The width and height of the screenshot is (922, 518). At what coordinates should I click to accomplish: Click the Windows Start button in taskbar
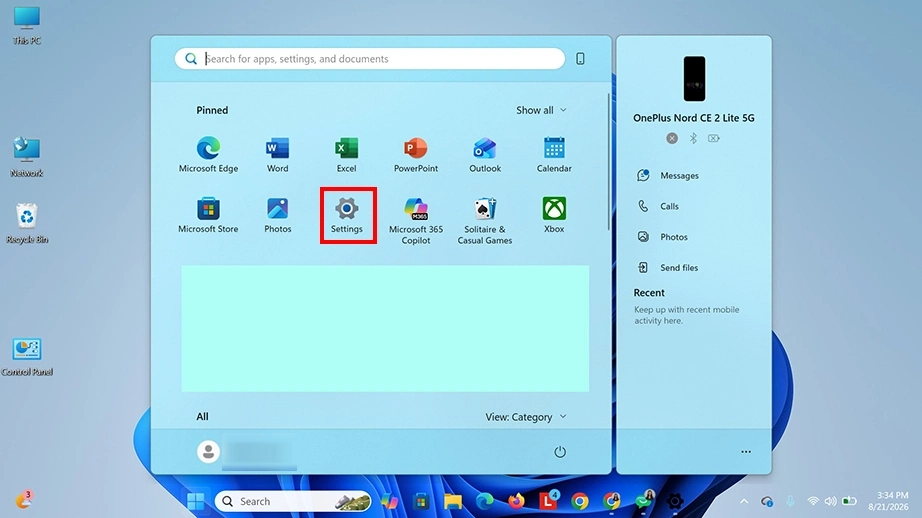pyautogui.click(x=196, y=502)
